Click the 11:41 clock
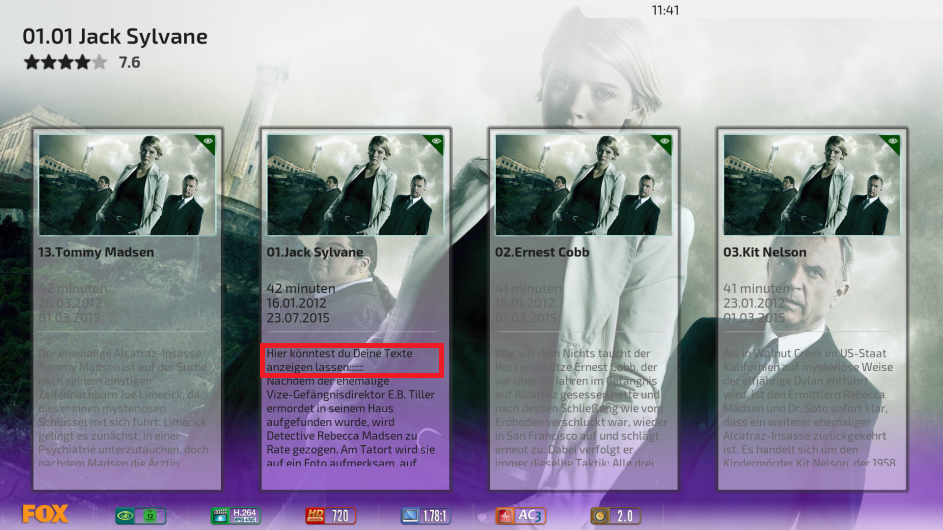Image resolution: width=943 pixels, height=530 pixels. click(x=665, y=10)
